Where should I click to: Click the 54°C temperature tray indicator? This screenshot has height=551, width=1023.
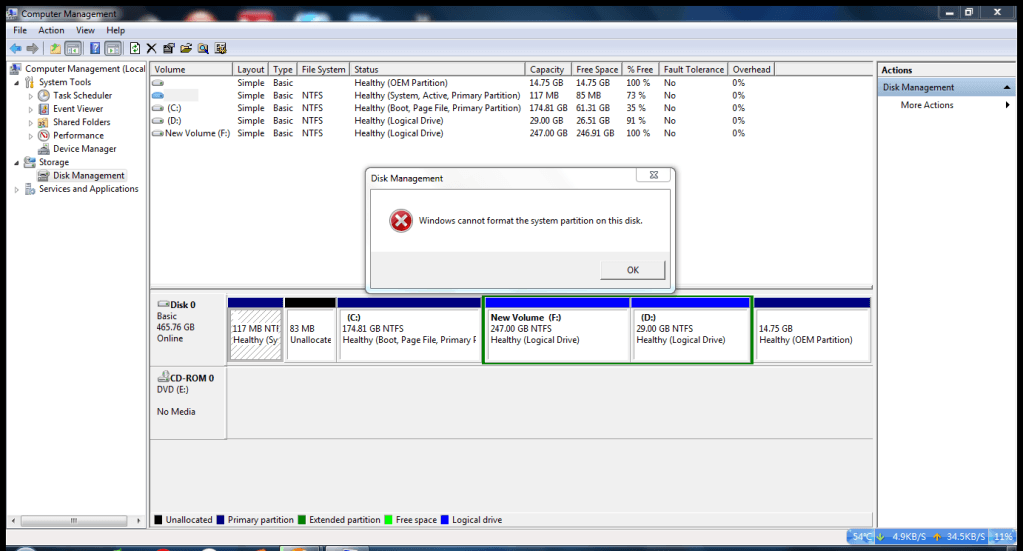(862, 537)
